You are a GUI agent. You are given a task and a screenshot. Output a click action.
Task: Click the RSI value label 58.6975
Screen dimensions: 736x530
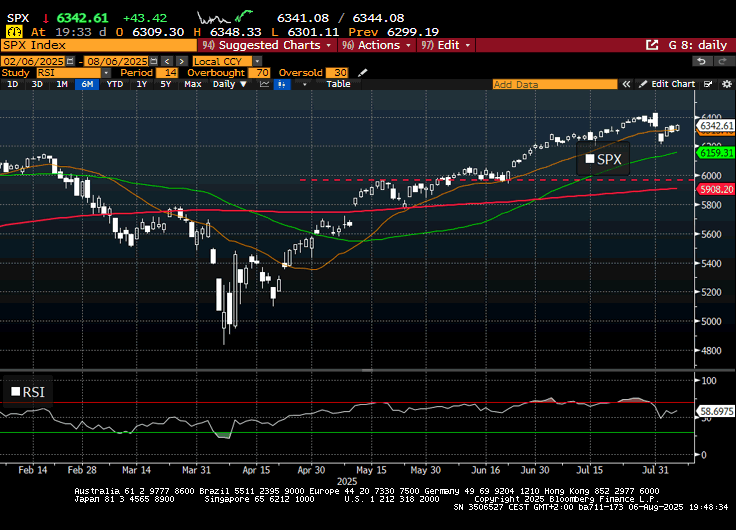716,411
